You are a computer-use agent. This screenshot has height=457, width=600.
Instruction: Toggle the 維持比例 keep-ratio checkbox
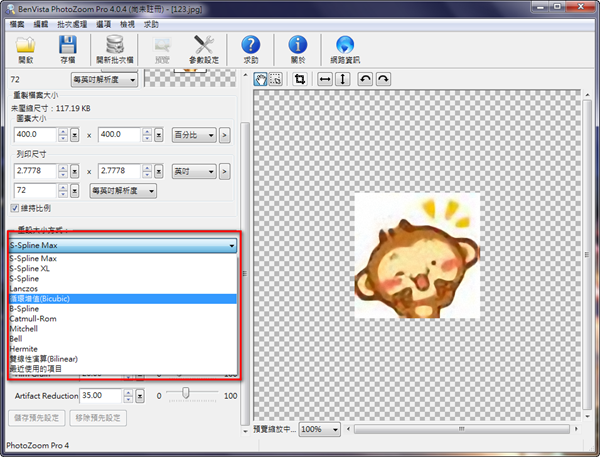coord(15,208)
